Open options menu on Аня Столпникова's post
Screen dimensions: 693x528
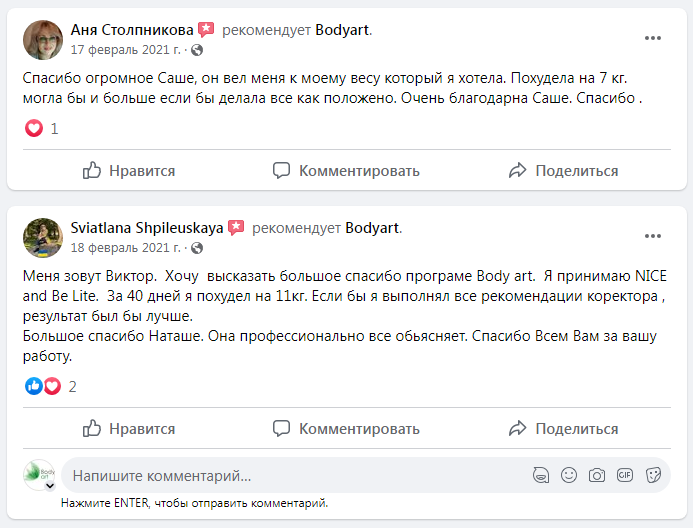(x=652, y=38)
